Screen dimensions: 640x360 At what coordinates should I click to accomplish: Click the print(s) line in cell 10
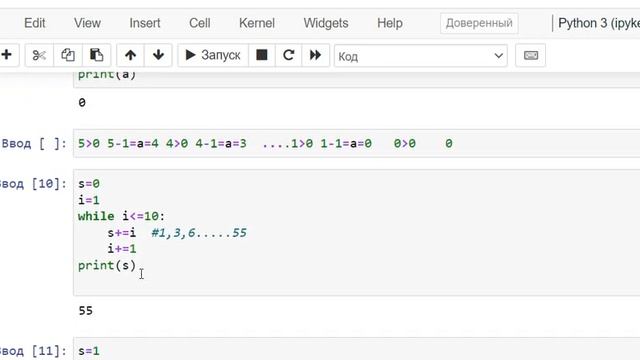click(x=107, y=265)
